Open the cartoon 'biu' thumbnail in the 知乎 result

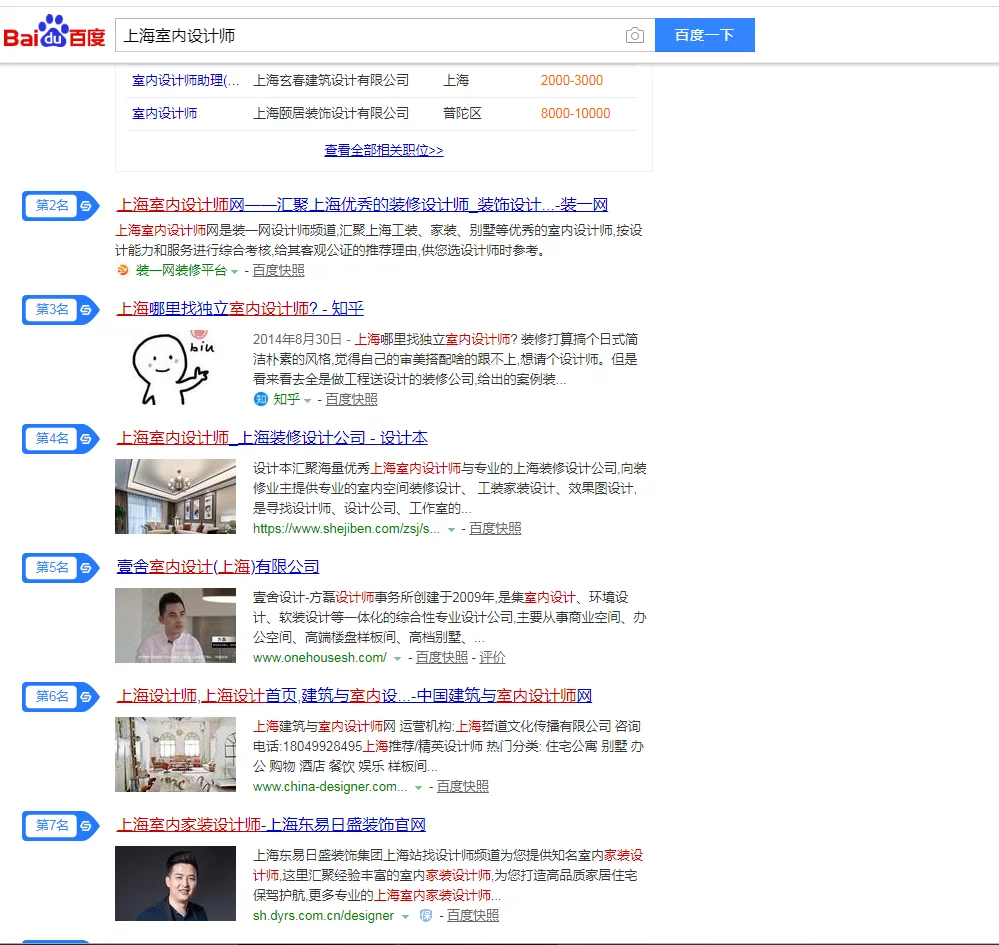point(175,368)
